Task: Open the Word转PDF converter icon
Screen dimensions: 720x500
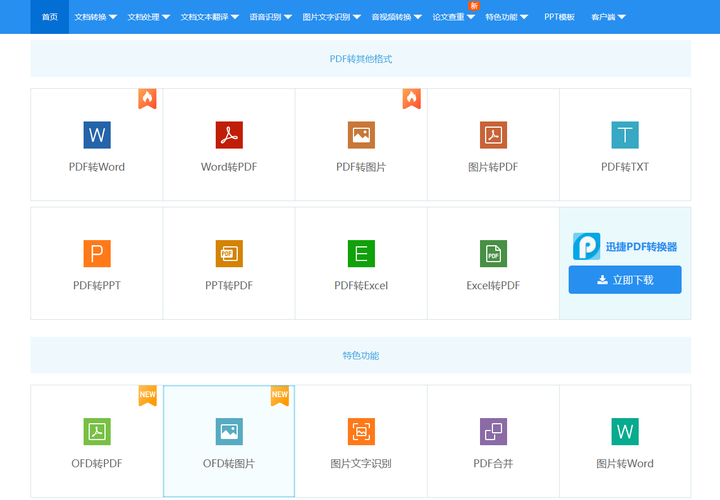Action: point(229,135)
